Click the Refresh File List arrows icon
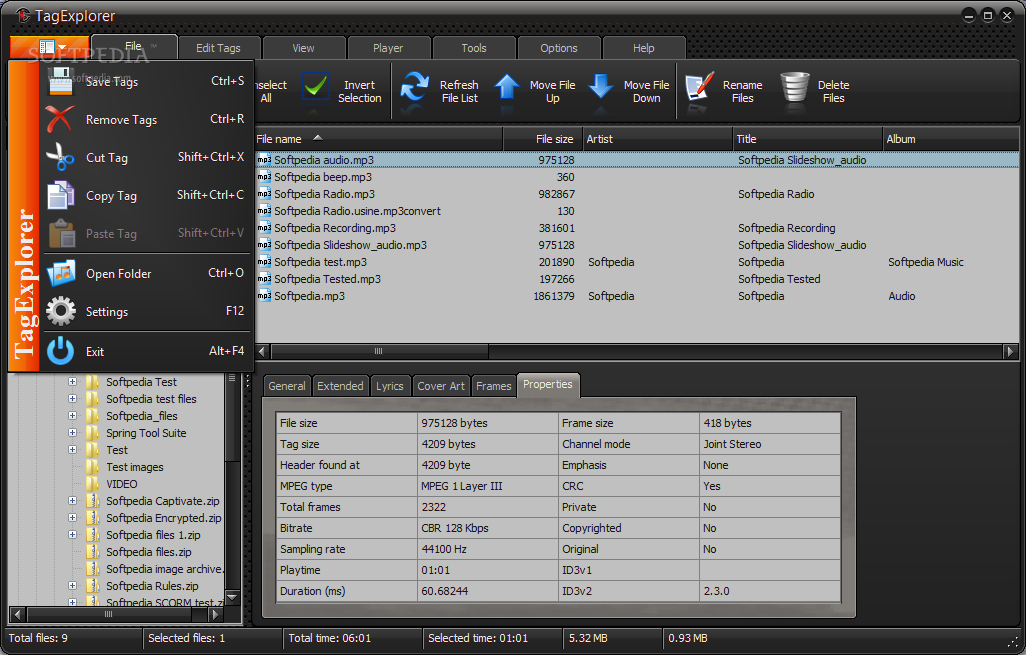Screen dimensions: 1026x655 pyautogui.click(x=415, y=87)
